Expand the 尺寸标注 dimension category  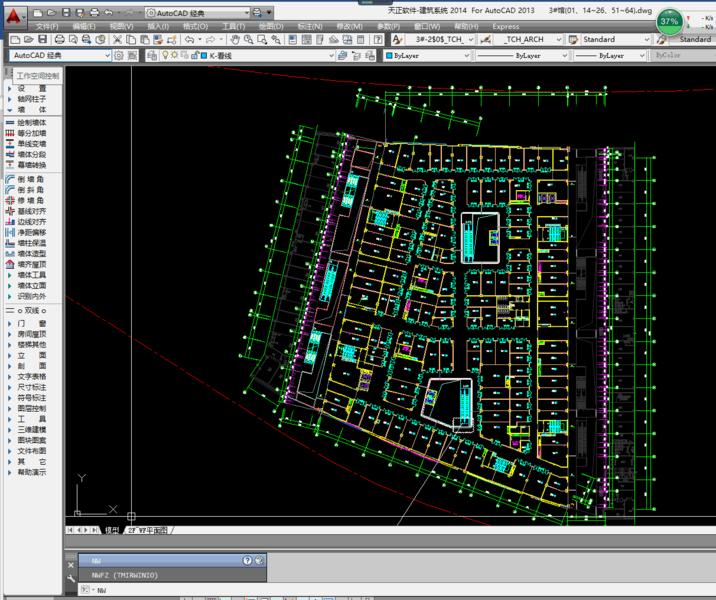click(x=32, y=387)
